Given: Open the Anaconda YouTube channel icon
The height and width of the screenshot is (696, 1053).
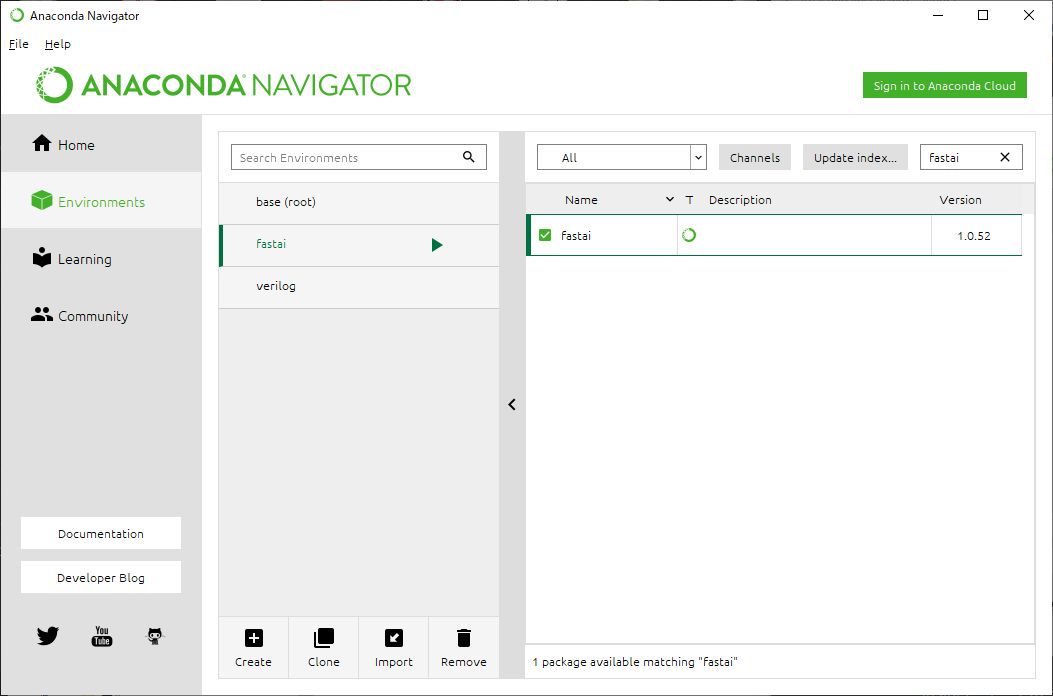Looking at the screenshot, I should [101, 636].
